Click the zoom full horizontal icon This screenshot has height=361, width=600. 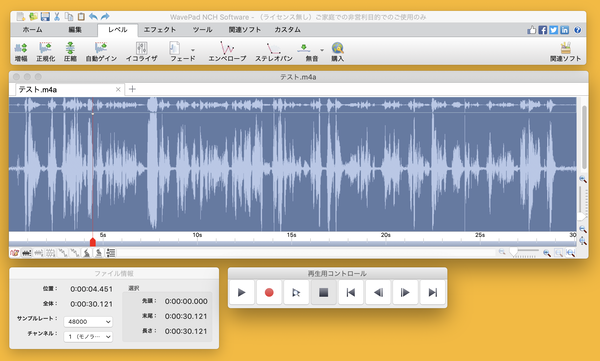tap(571, 253)
